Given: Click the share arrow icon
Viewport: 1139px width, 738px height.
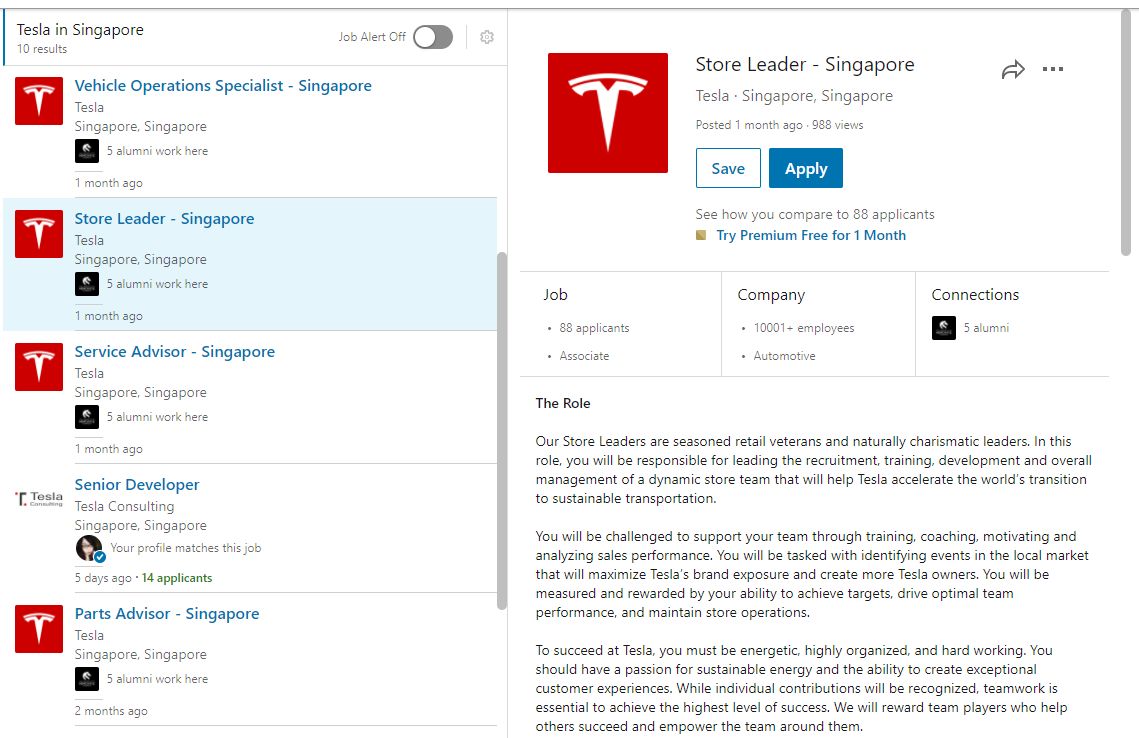Looking at the screenshot, I should click(1013, 70).
